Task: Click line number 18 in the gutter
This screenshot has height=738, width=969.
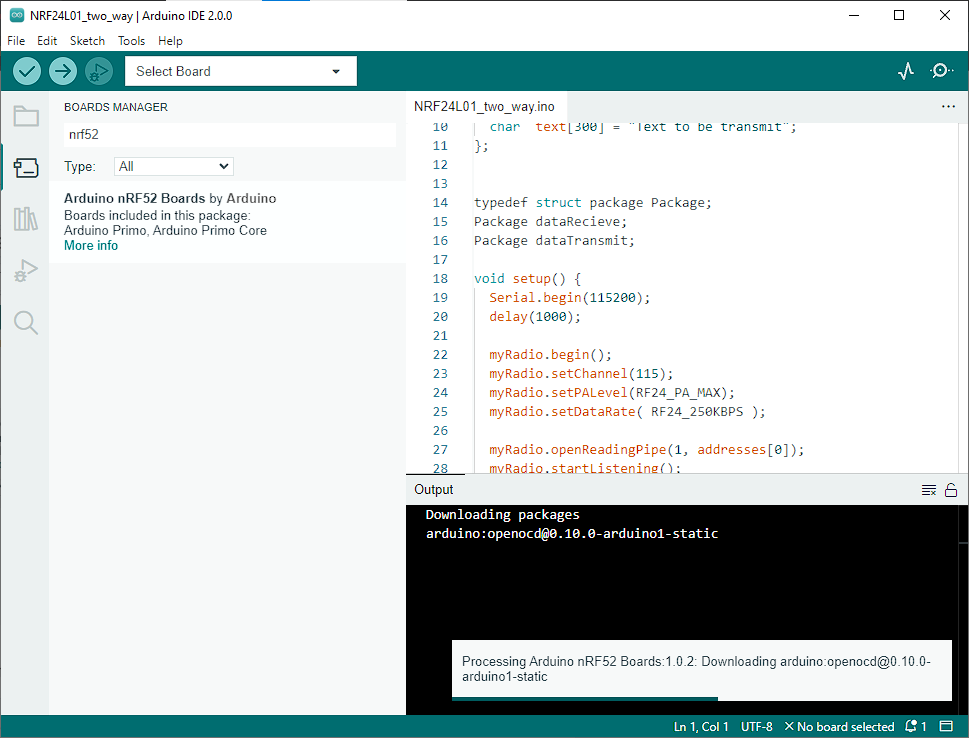Action: (440, 278)
